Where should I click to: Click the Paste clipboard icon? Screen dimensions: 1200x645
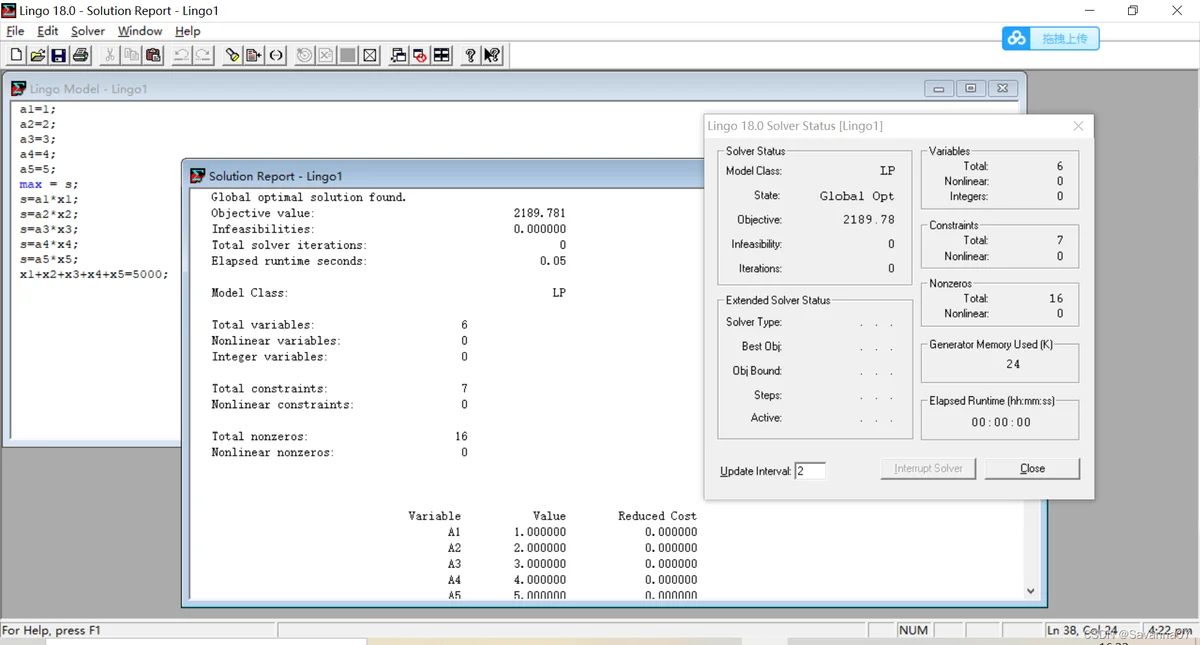(153, 55)
